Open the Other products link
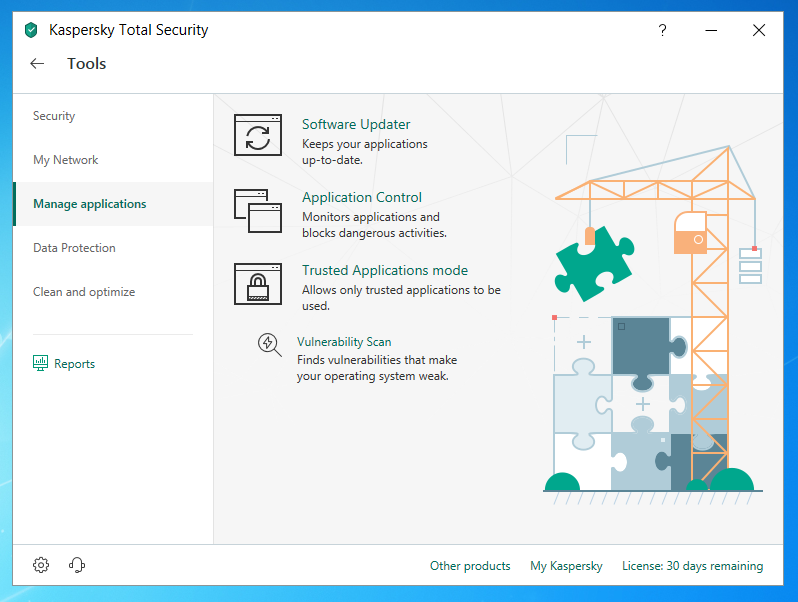Viewport: 798px width, 602px height. 470,566
